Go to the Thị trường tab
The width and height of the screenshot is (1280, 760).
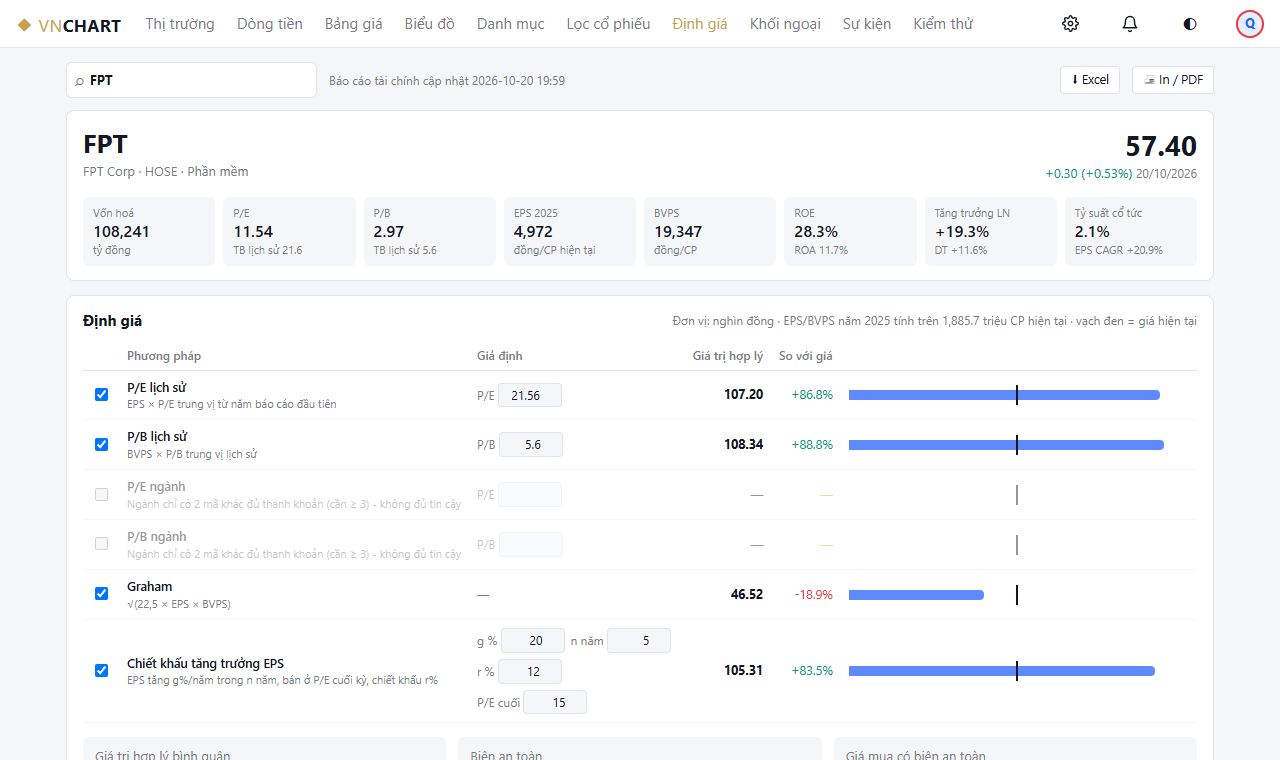pyautogui.click(x=180, y=24)
